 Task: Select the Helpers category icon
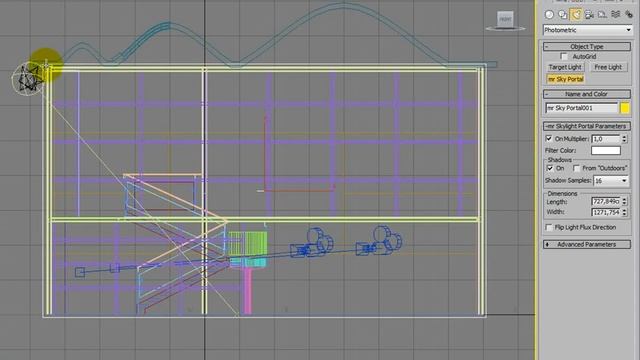(602, 15)
